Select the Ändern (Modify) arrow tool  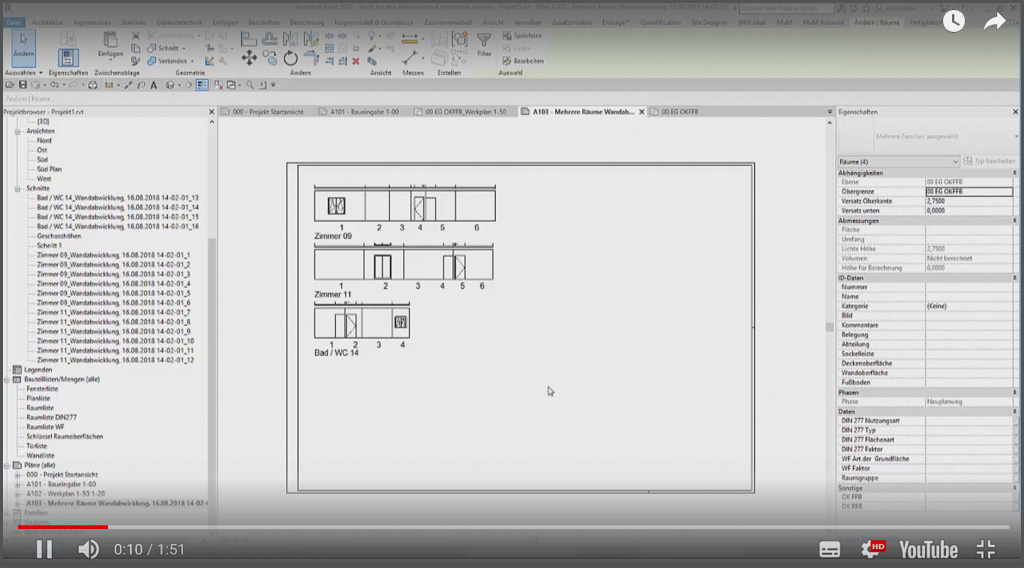click(x=23, y=45)
